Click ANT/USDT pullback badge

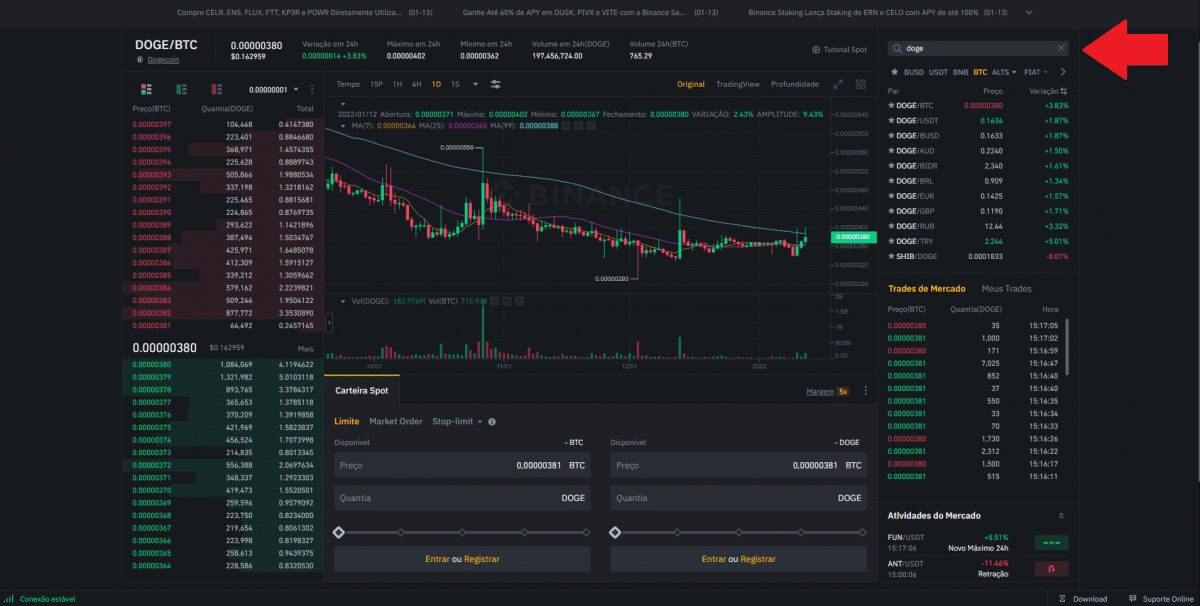(x=1051, y=569)
